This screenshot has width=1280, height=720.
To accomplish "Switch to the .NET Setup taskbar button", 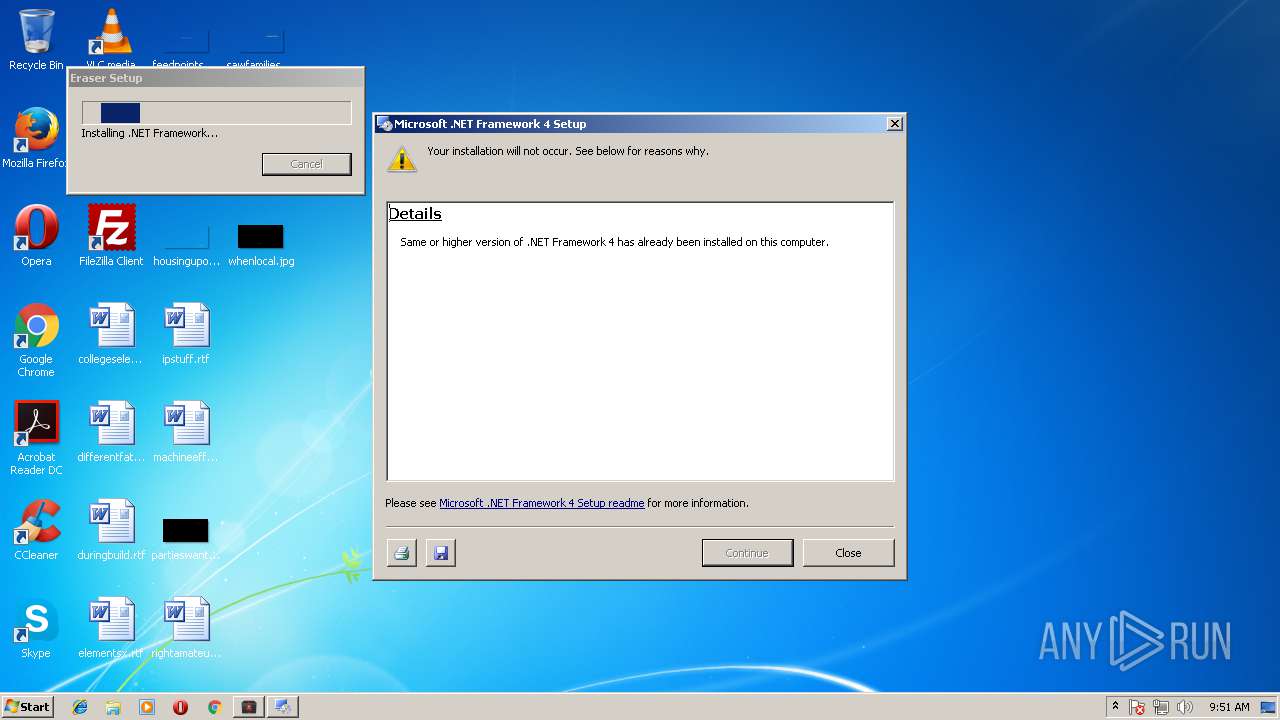I will tap(283, 707).
